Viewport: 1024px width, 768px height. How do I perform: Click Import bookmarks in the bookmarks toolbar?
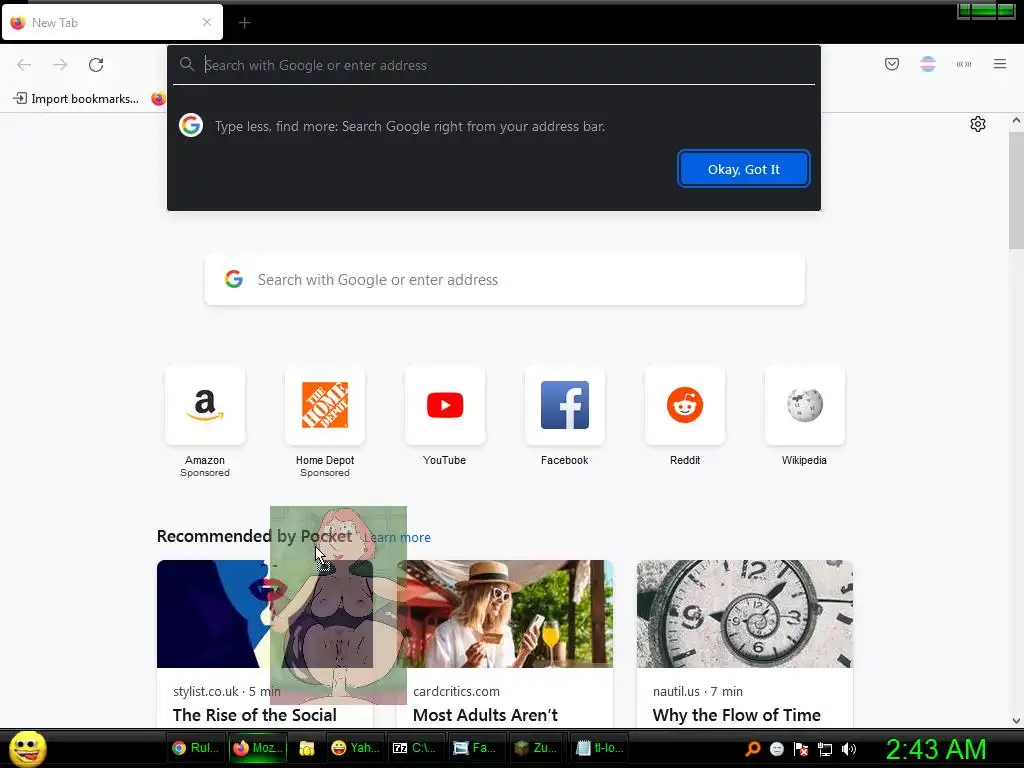click(x=76, y=99)
